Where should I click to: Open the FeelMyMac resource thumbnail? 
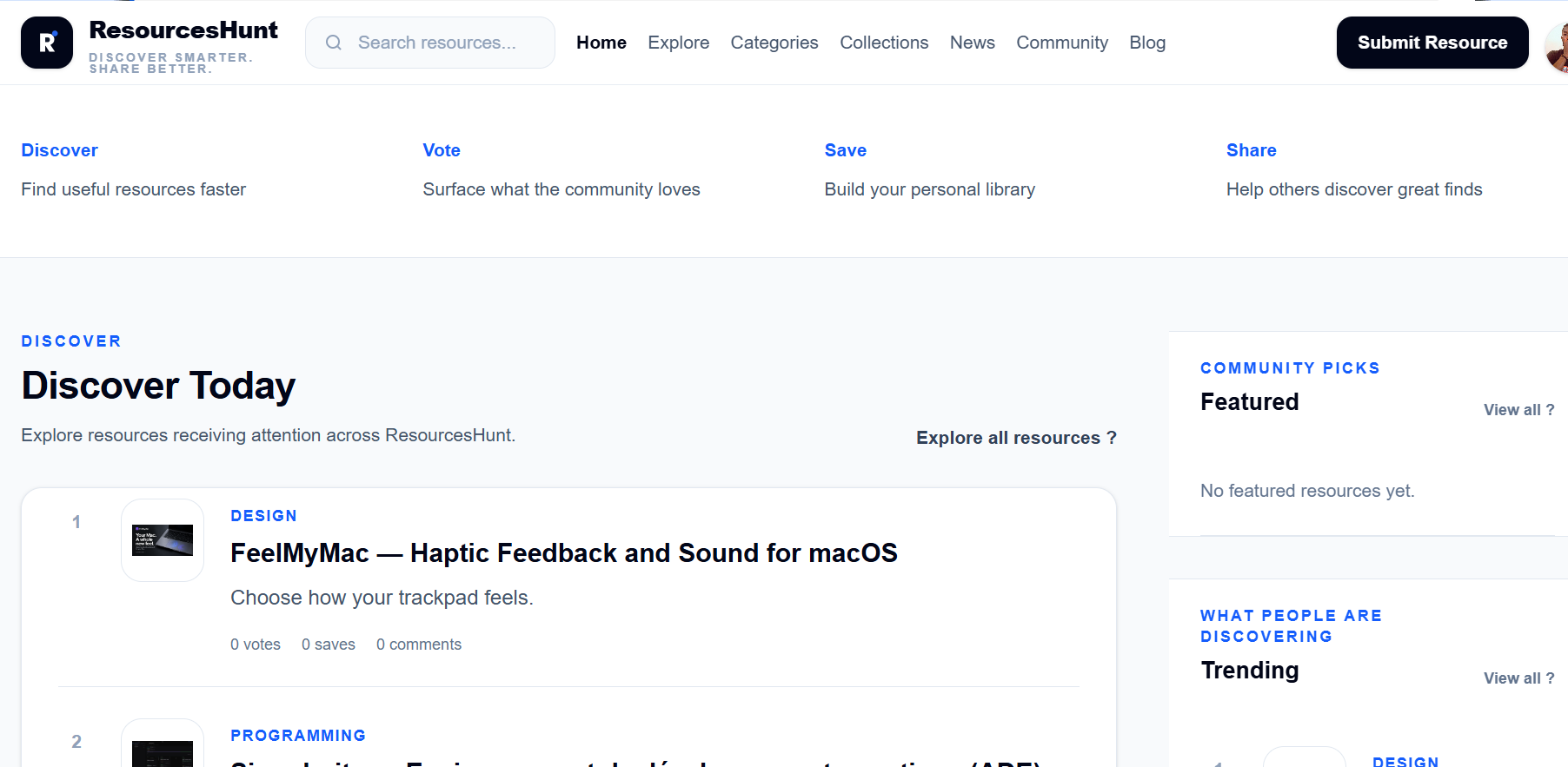pos(163,540)
